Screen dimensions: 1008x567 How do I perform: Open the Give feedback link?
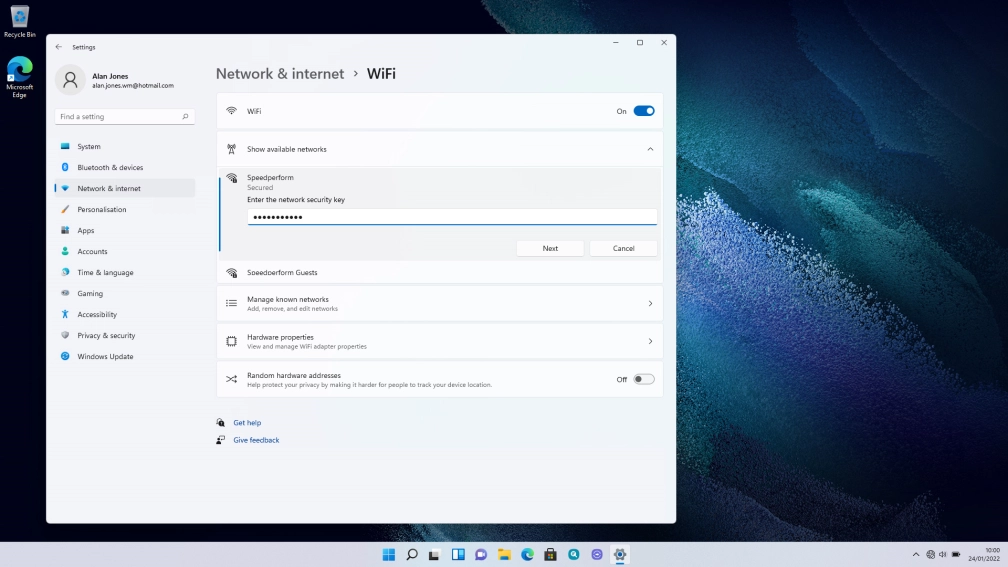(x=256, y=440)
